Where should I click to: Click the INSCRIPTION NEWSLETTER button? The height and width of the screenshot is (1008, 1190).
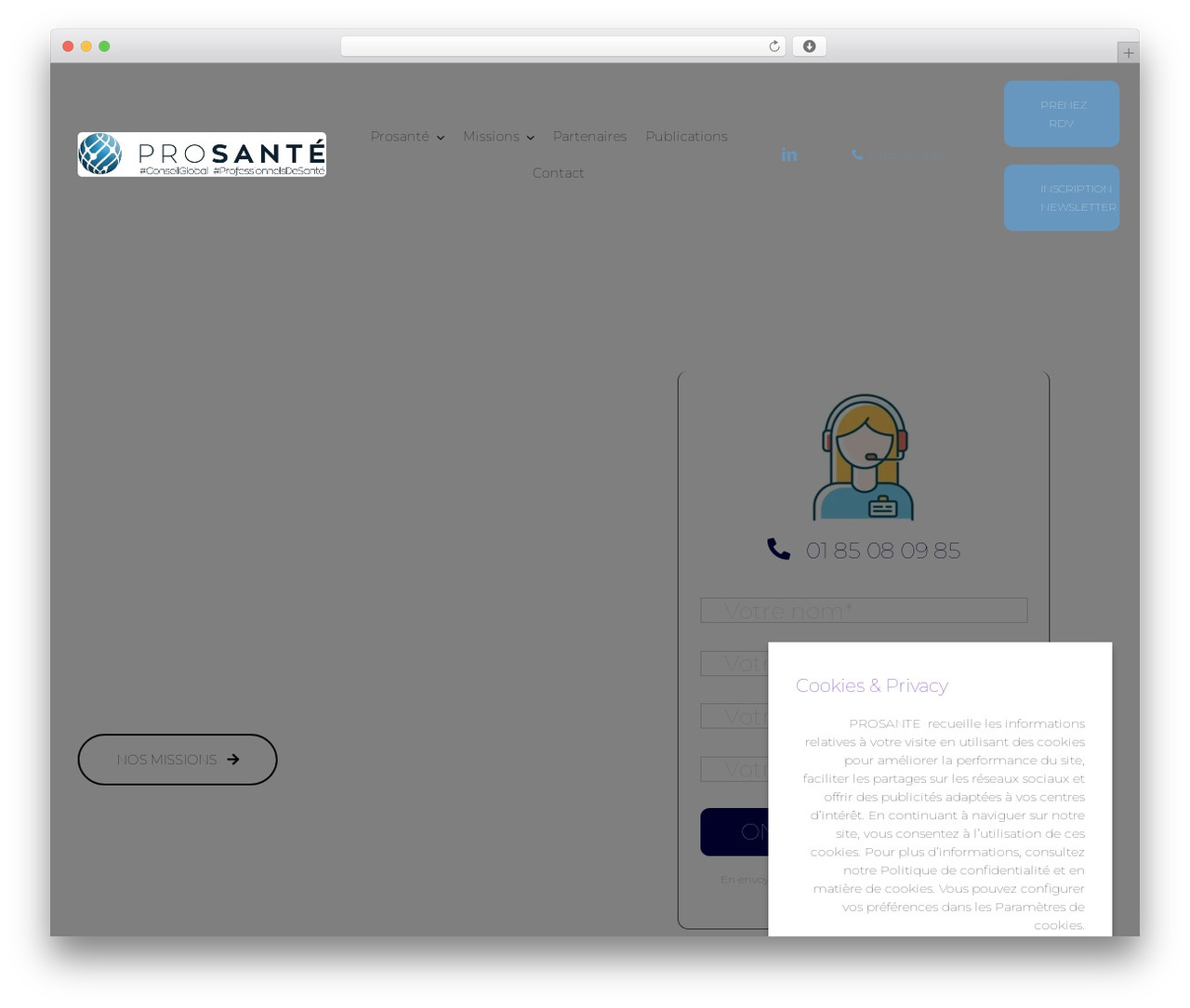coord(1062,197)
